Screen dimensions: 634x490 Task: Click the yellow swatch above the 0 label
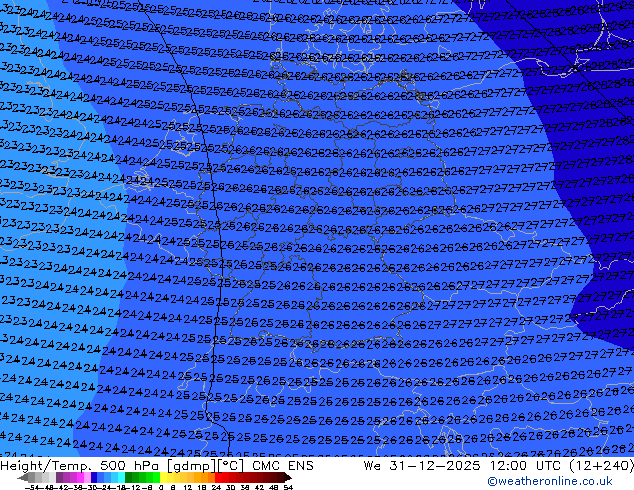click(x=163, y=477)
